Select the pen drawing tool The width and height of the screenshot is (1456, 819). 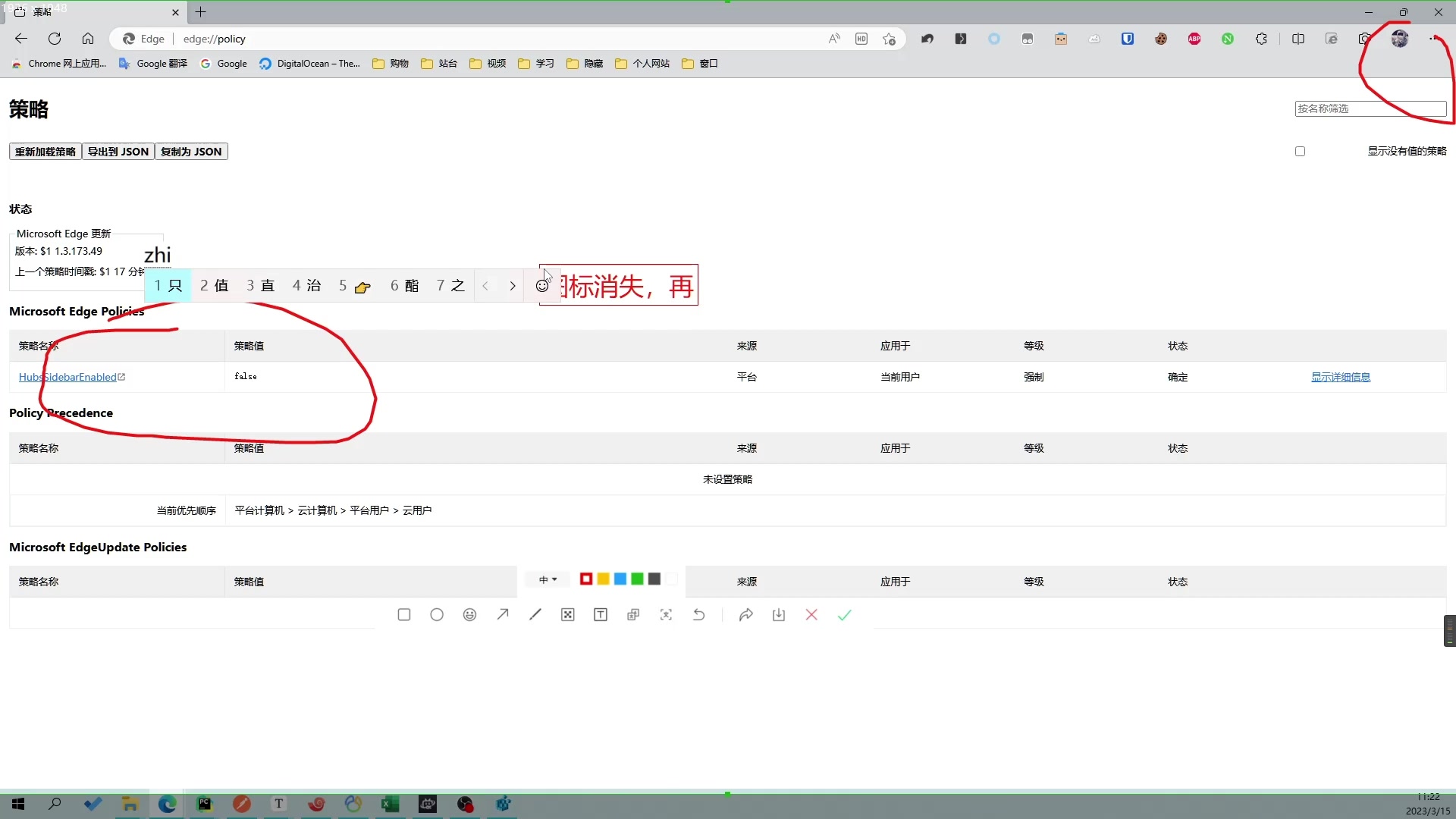(535, 615)
